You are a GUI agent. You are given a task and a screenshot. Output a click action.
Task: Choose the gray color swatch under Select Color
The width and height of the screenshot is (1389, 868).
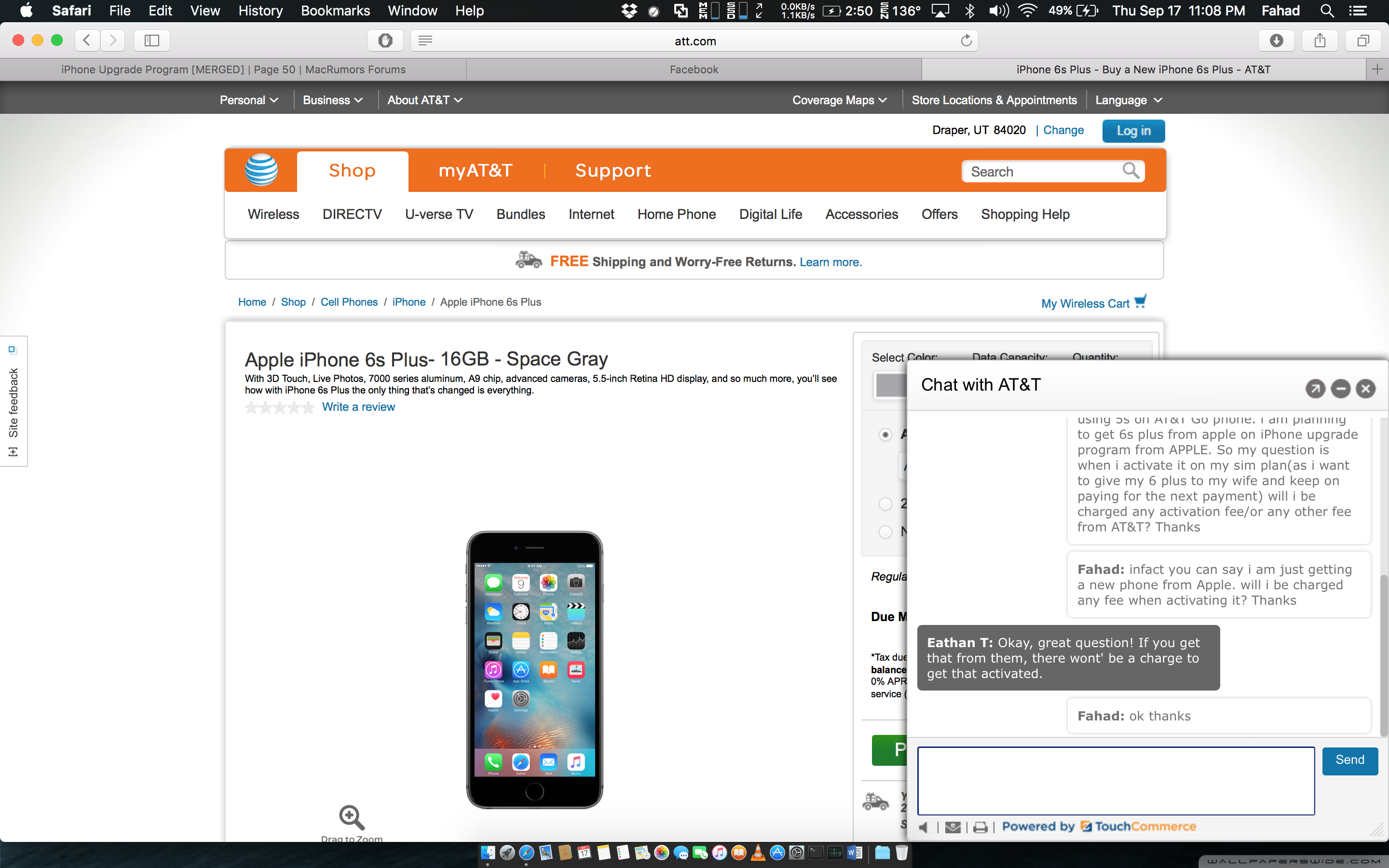coord(890,385)
